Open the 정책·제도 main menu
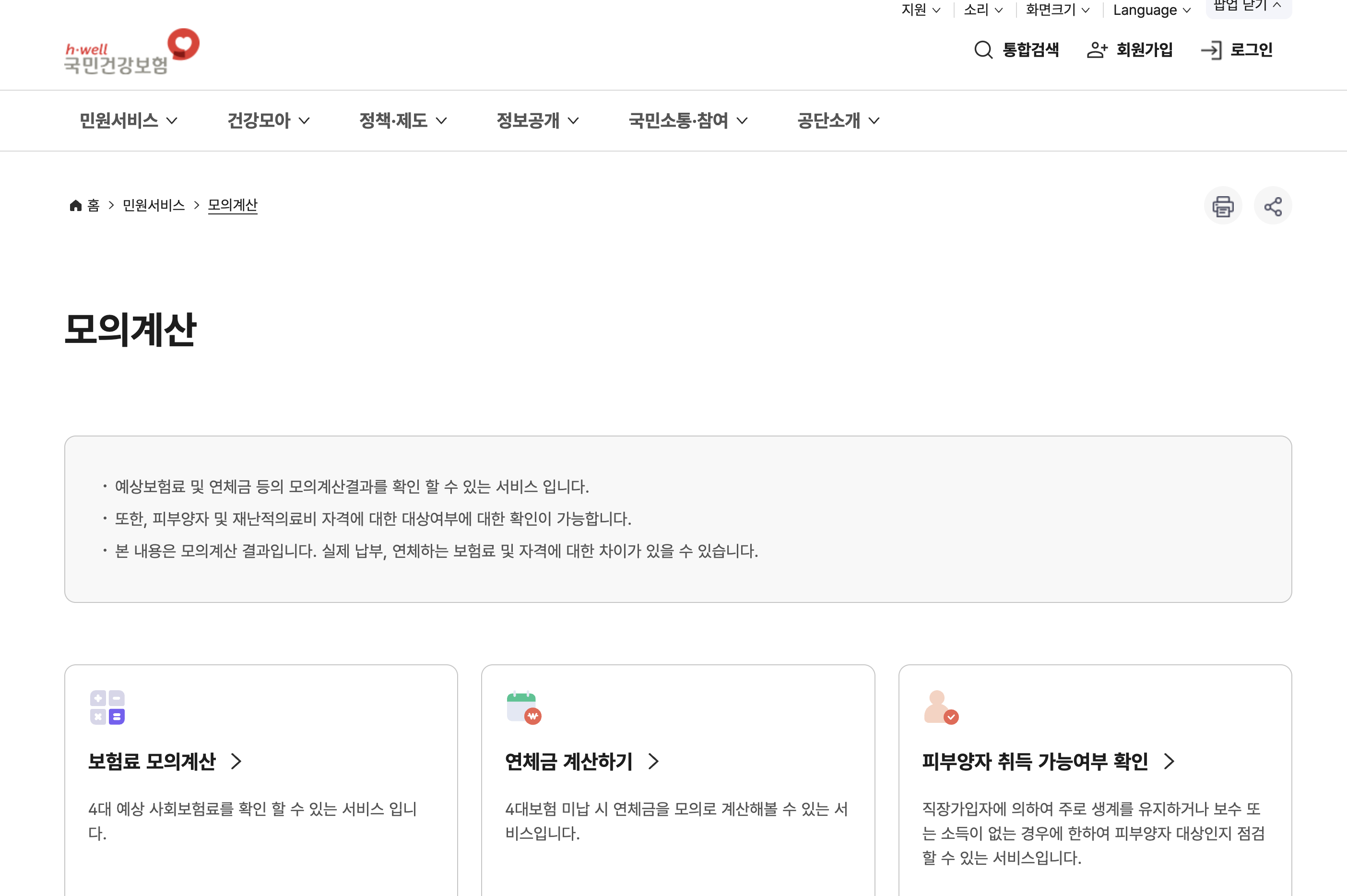The height and width of the screenshot is (896, 1347). [402, 120]
